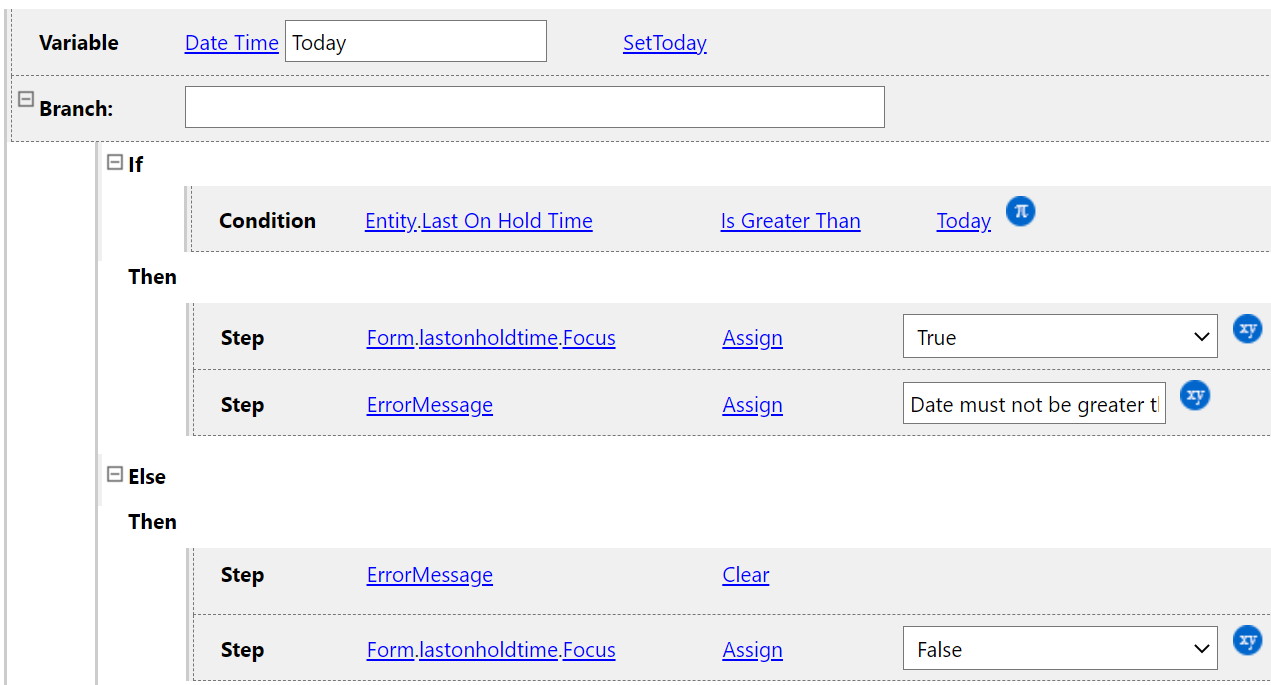
Task: Click Form.lastonholdtime.Focus link in Else step
Action: [x=491, y=650]
